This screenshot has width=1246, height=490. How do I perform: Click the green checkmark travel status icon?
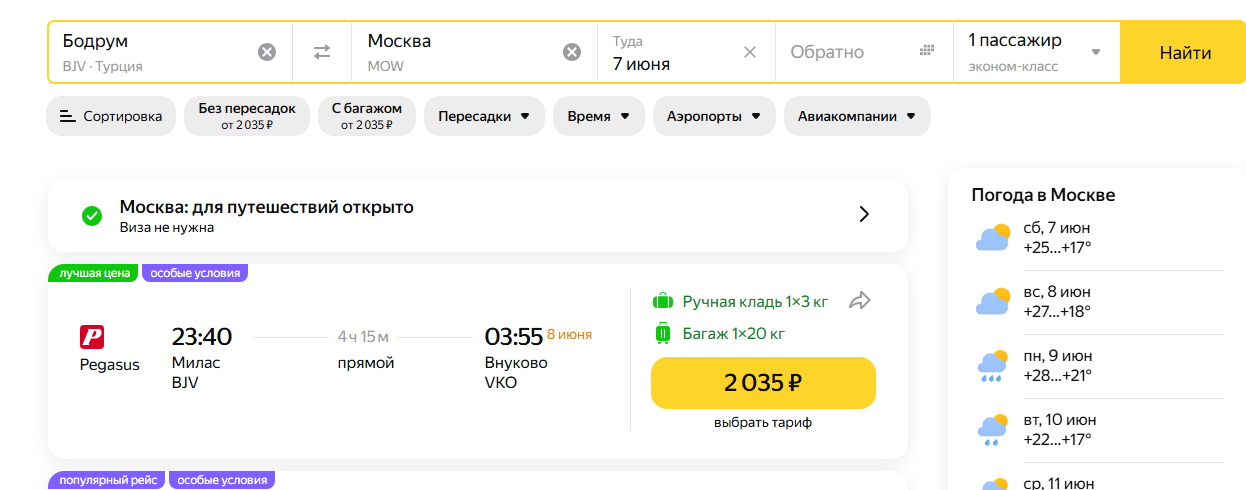pyautogui.click(x=92, y=215)
